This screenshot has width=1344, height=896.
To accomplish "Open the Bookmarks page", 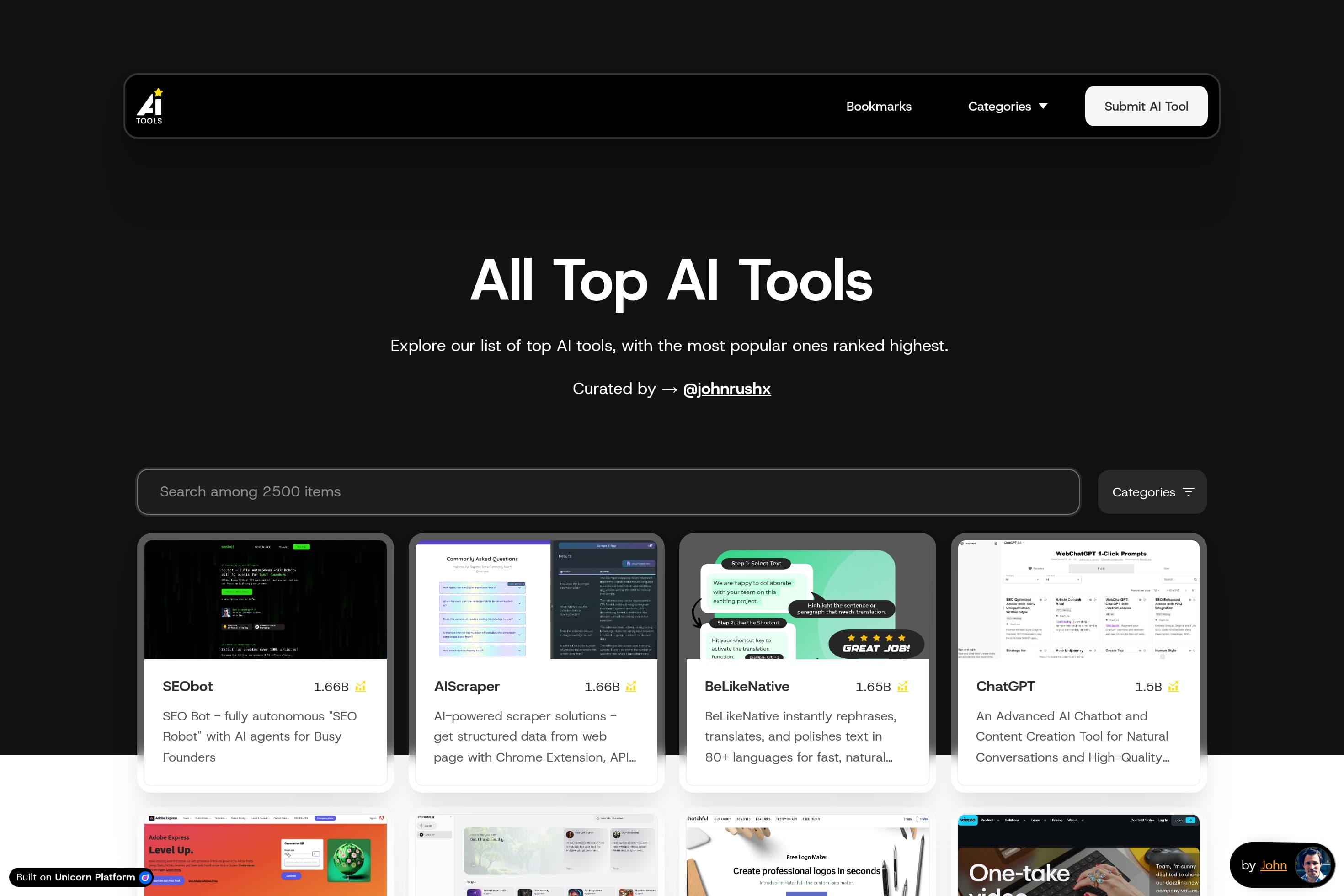I will click(879, 106).
